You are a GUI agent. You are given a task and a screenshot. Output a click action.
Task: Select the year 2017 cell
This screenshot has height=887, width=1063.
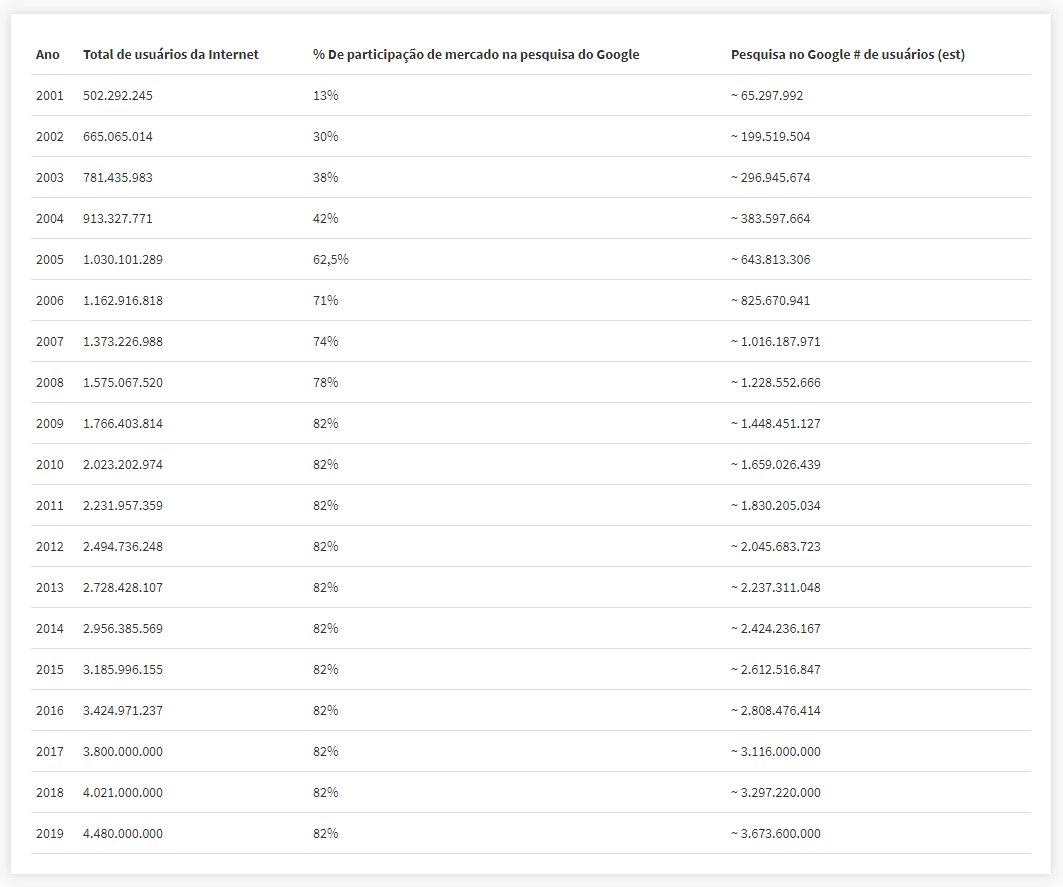(49, 752)
